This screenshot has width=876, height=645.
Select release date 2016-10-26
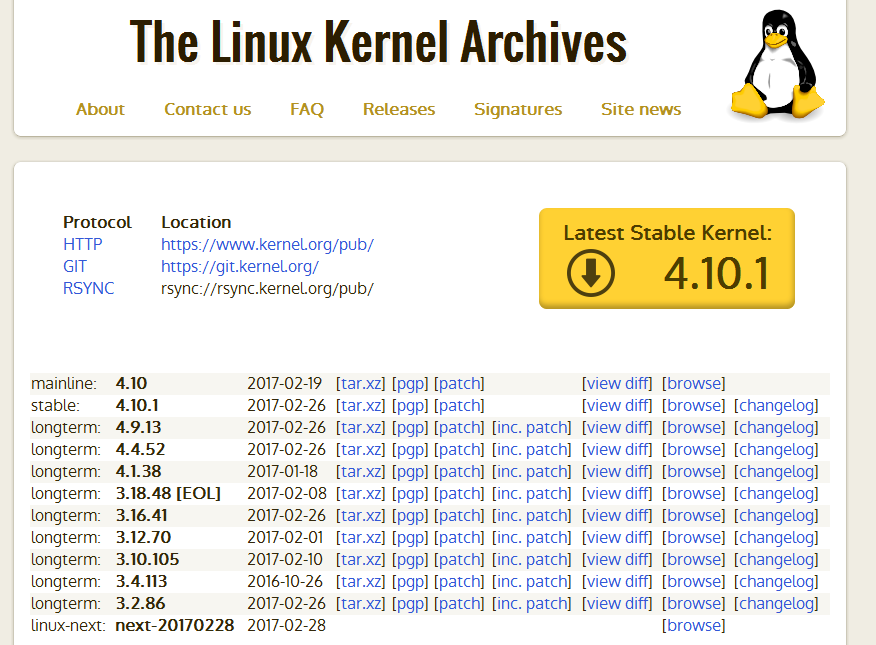[x=285, y=581]
